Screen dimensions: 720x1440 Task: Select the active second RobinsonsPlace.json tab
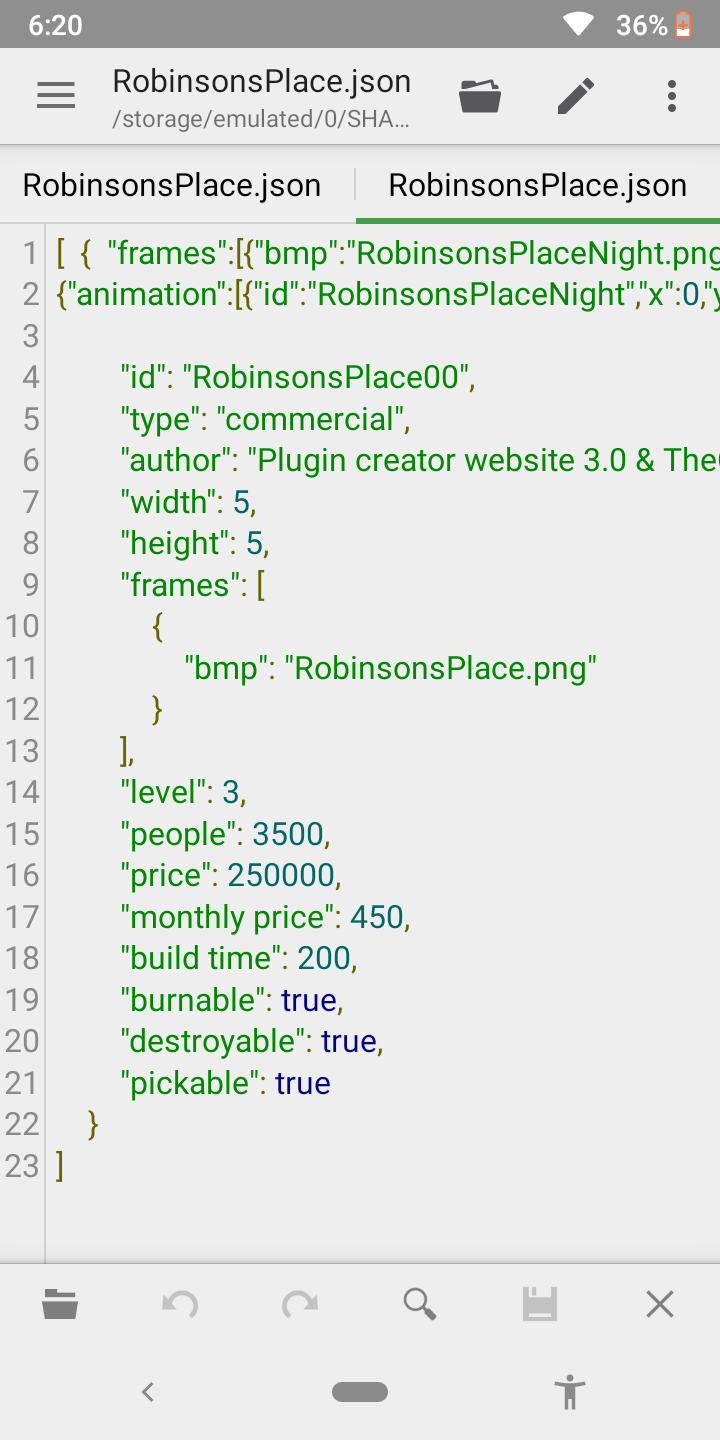tap(538, 185)
